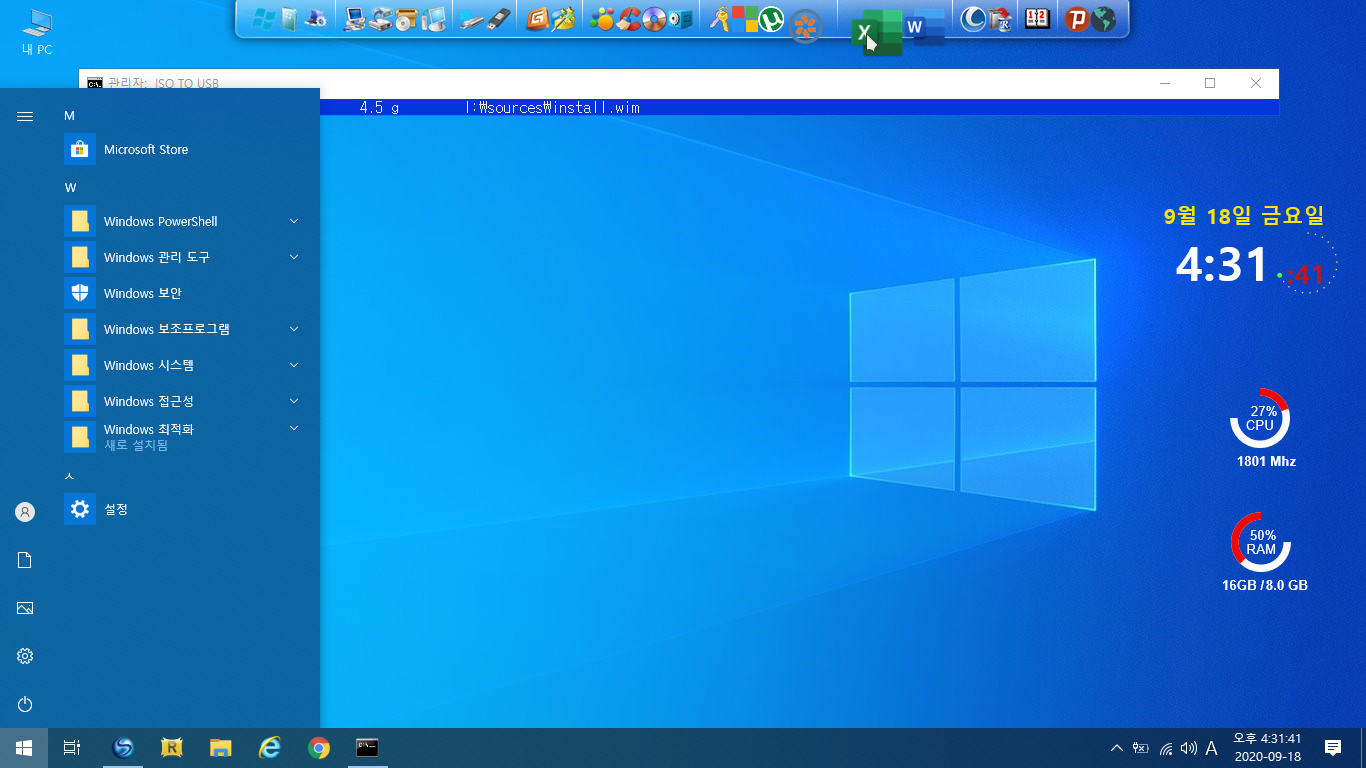Open Settings gear in Start sidebar
The width and height of the screenshot is (1366, 768).
[25, 656]
